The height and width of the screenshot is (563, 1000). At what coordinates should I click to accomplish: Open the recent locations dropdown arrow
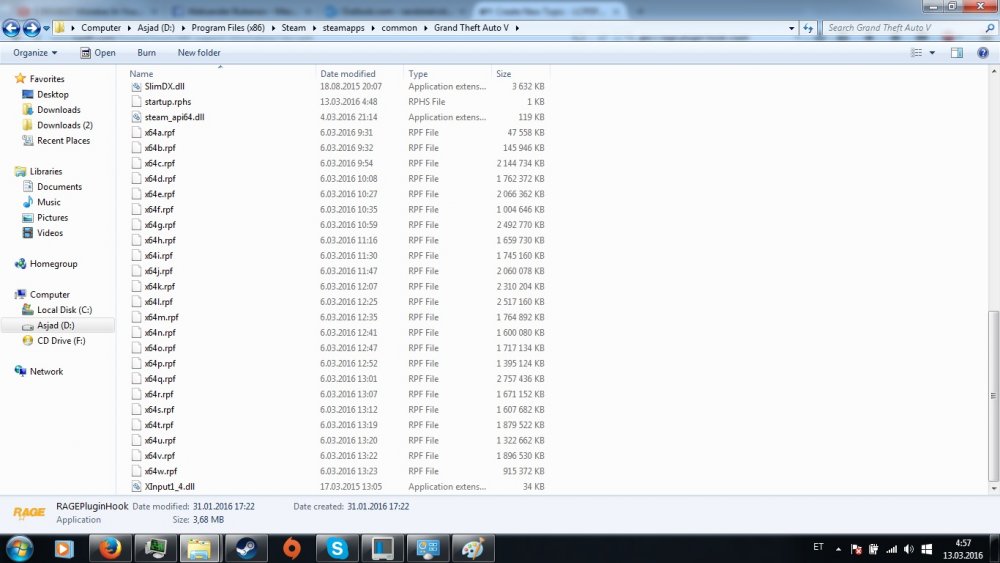[x=46, y=28]
